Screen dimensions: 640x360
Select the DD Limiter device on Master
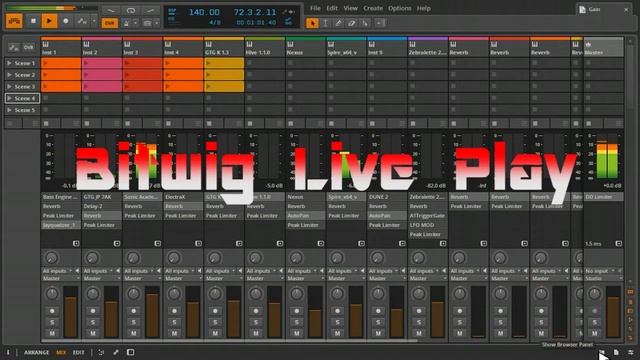click(x=603, y=197)
